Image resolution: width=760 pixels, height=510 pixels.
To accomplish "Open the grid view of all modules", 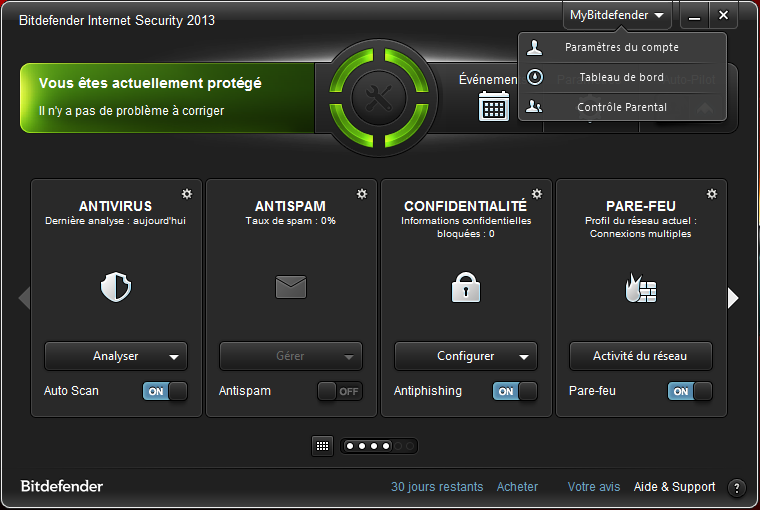I will (x=323, y=446).
